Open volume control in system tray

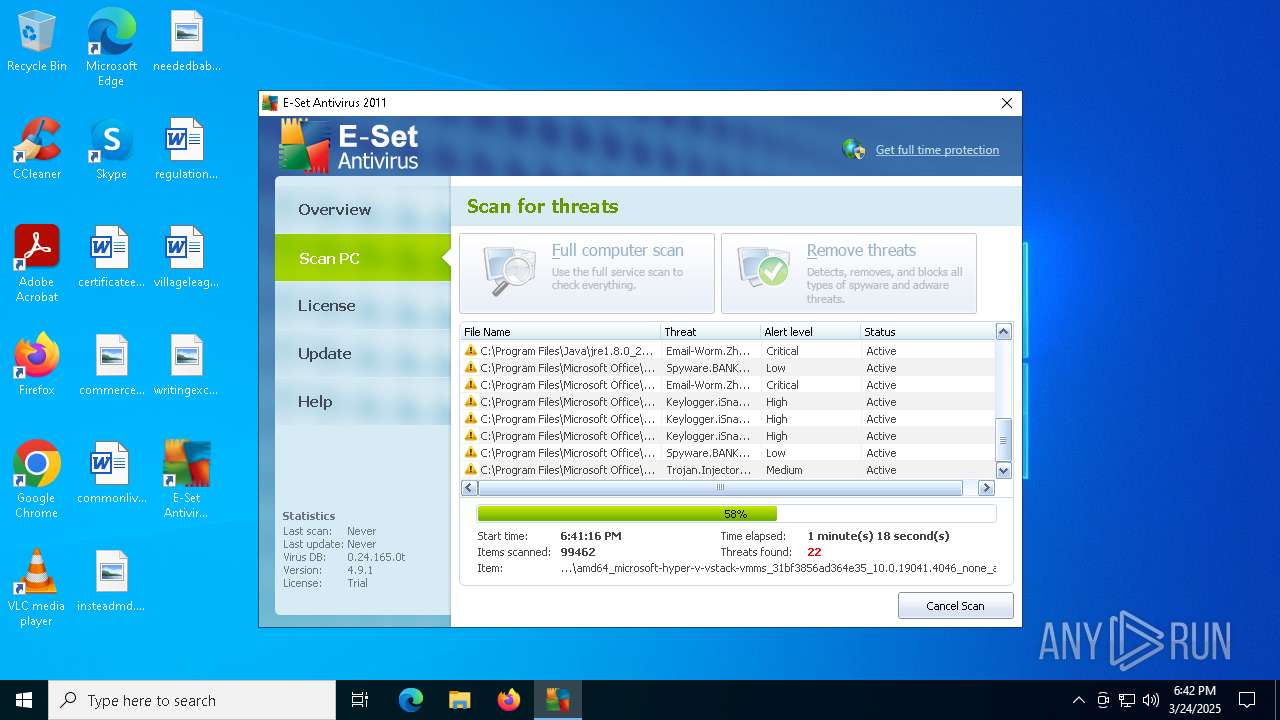click(x=1151, y=700)
